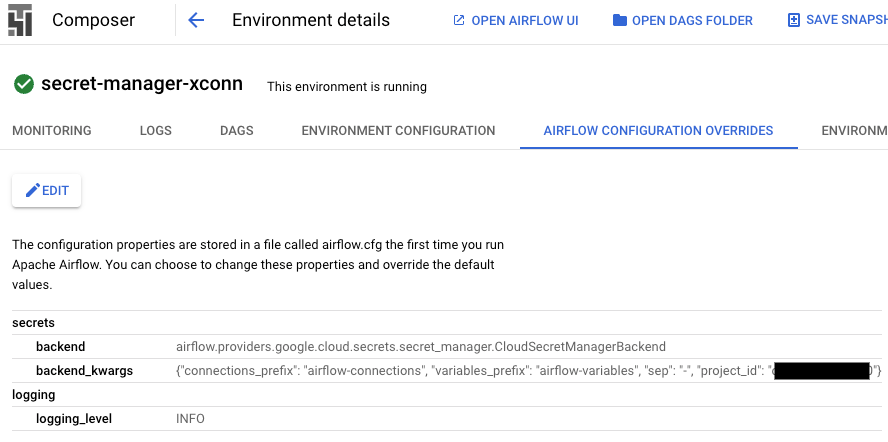Image resolution: width=888 pixels, height=442 pixels.
Task: Click the INFO logging level value
Action: pos(190,419)
